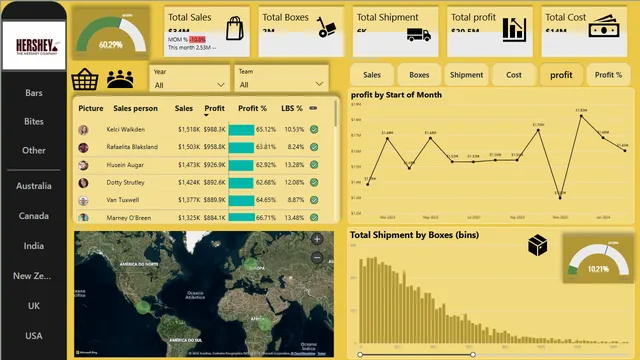Click the peak data point on profit line chart

581,116
